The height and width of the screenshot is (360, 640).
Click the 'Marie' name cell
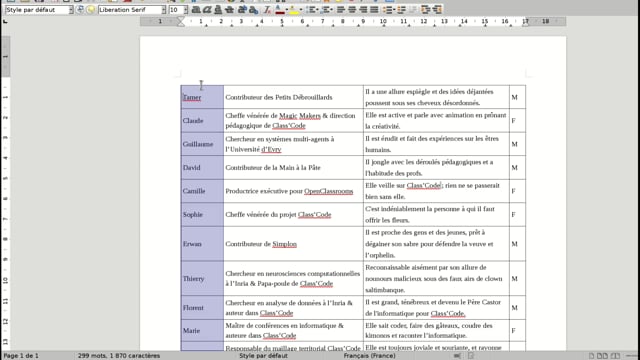[202, 331]
